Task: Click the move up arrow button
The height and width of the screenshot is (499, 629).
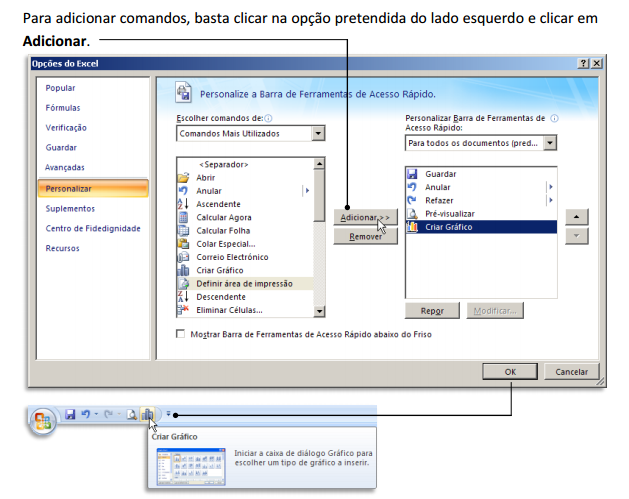Action: (575, 217)
